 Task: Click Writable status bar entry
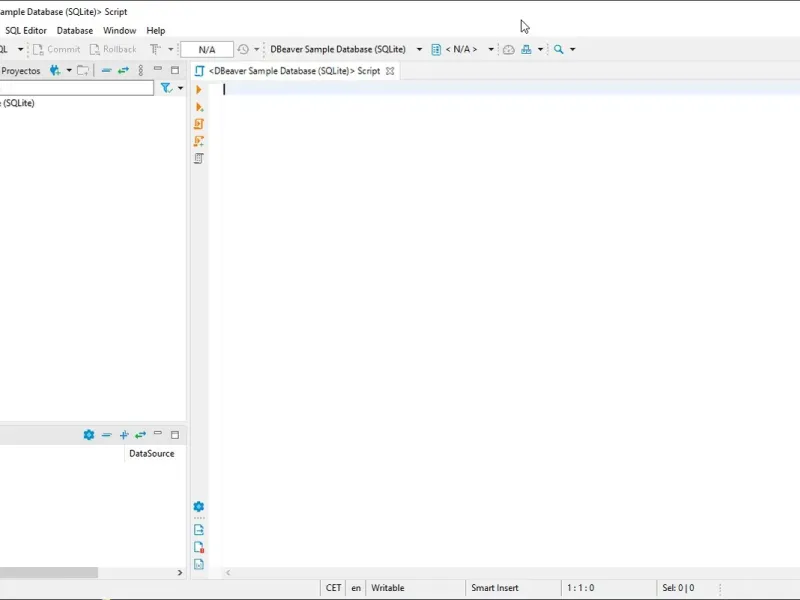388,588
